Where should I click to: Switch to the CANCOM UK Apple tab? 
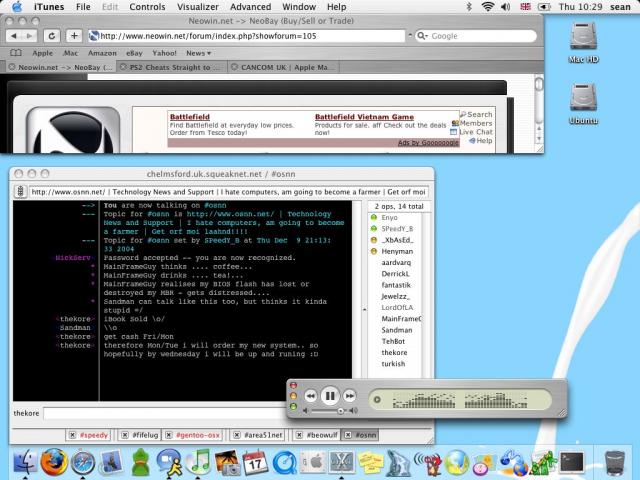(x=284, y=67)
